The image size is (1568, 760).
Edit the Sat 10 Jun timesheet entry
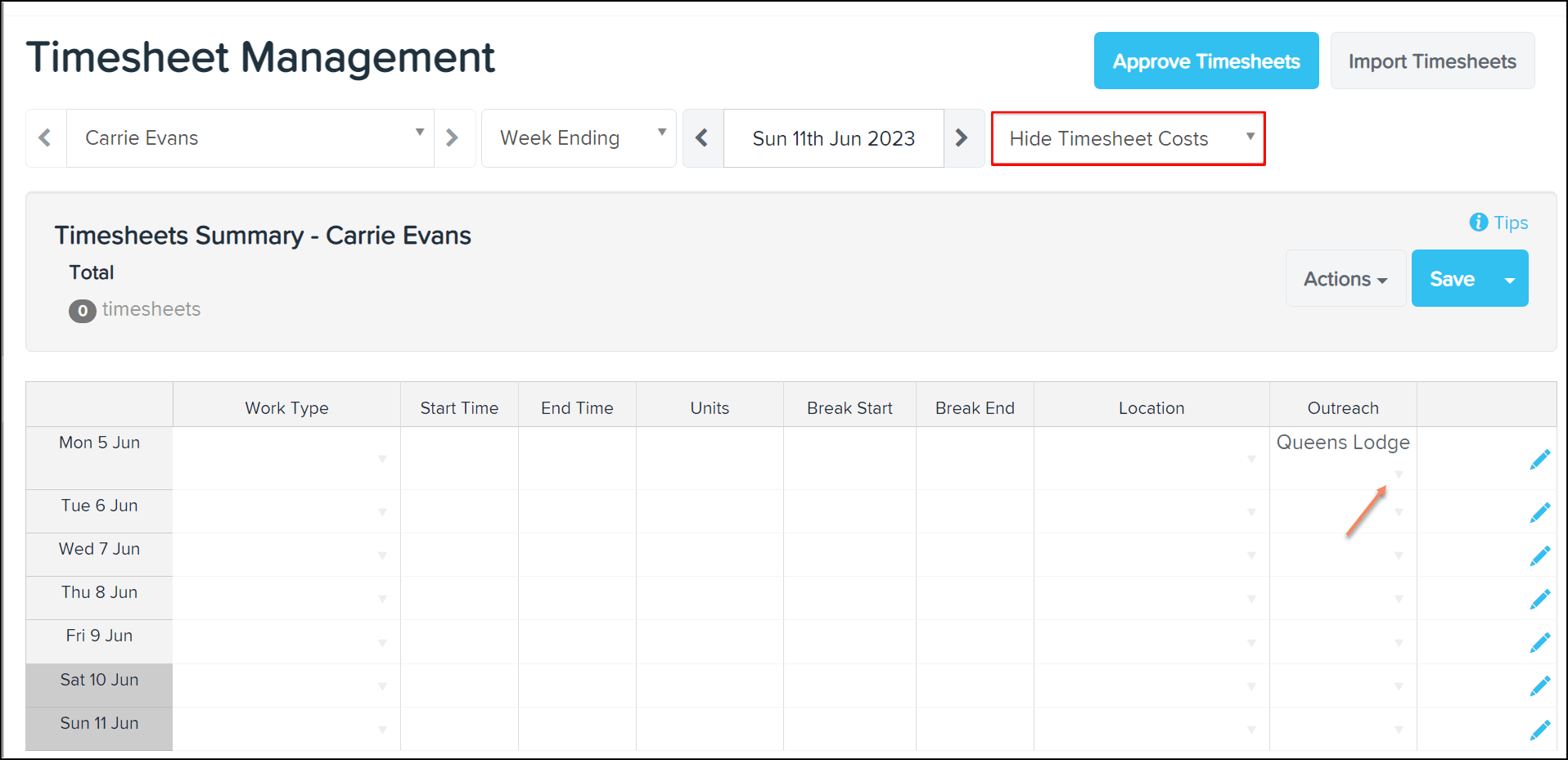(1539, 686)
